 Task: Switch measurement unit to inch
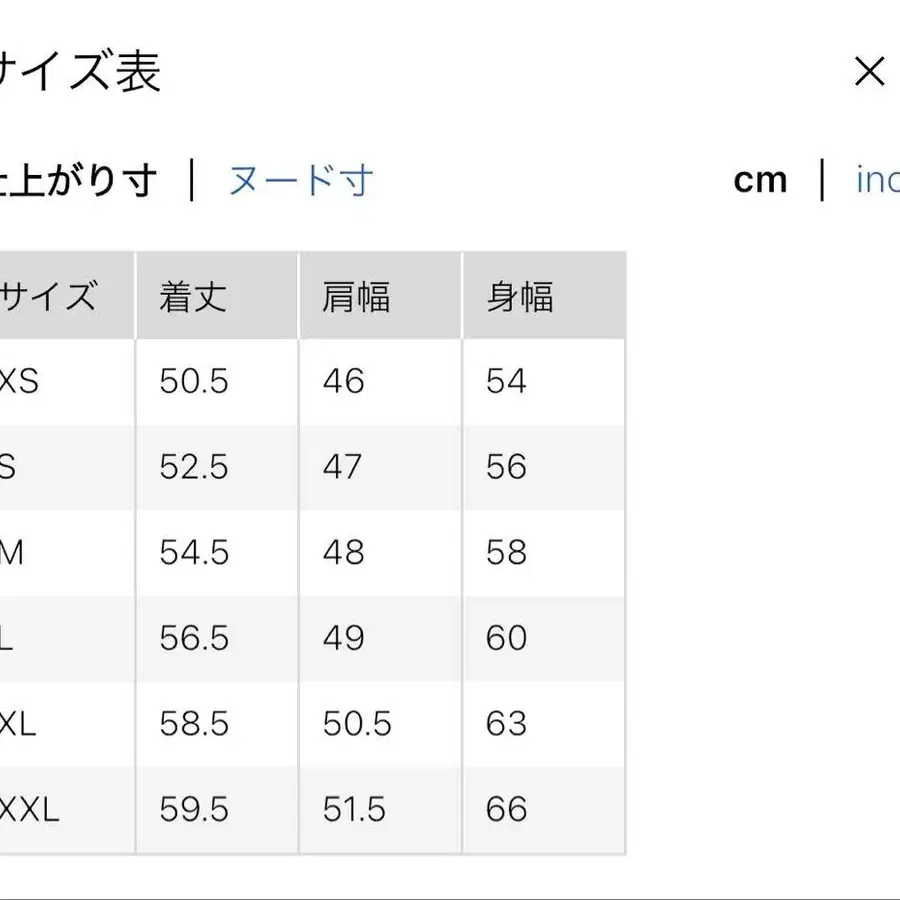[876, 180]
